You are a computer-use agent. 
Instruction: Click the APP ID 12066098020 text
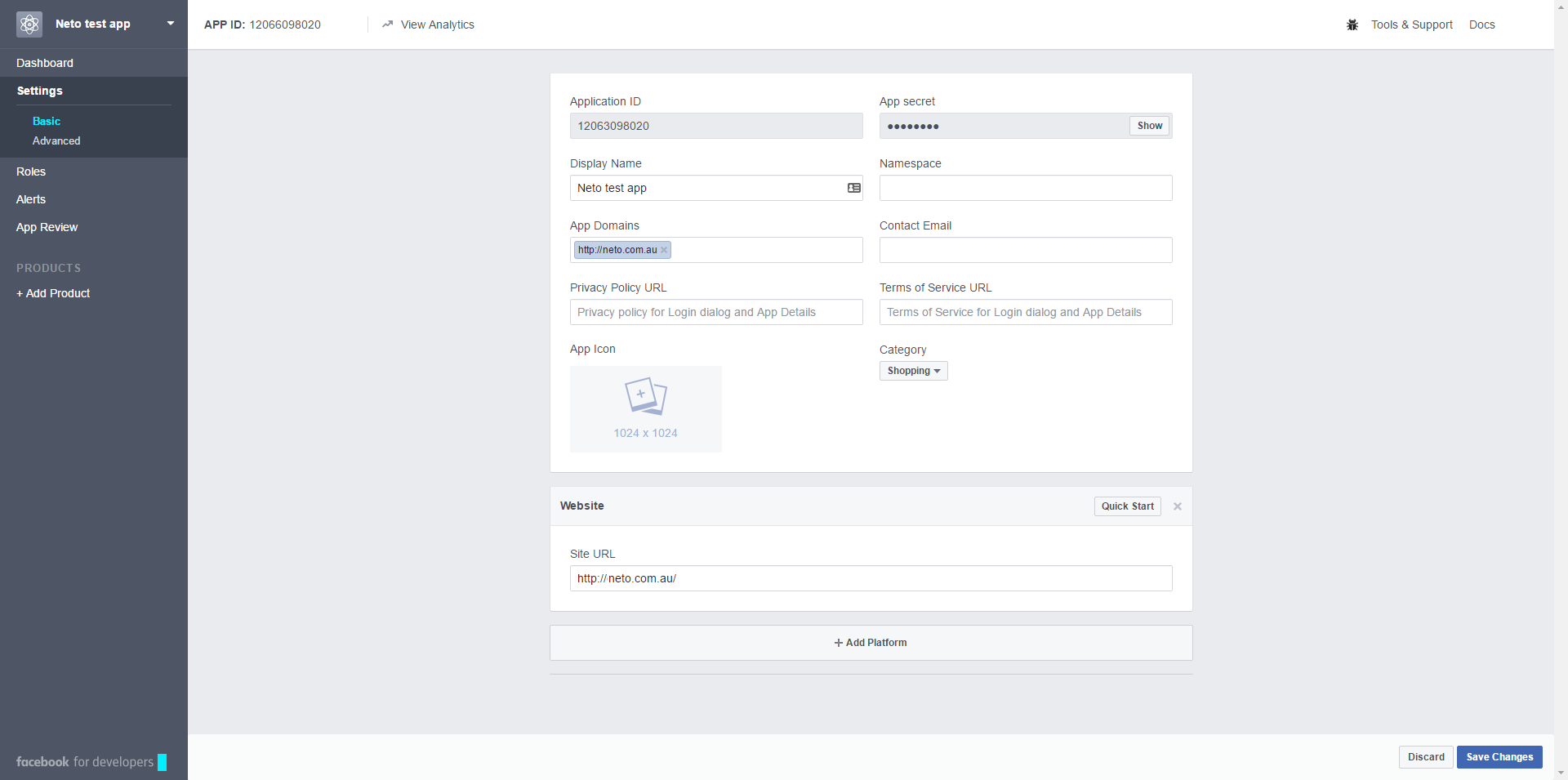262,25
